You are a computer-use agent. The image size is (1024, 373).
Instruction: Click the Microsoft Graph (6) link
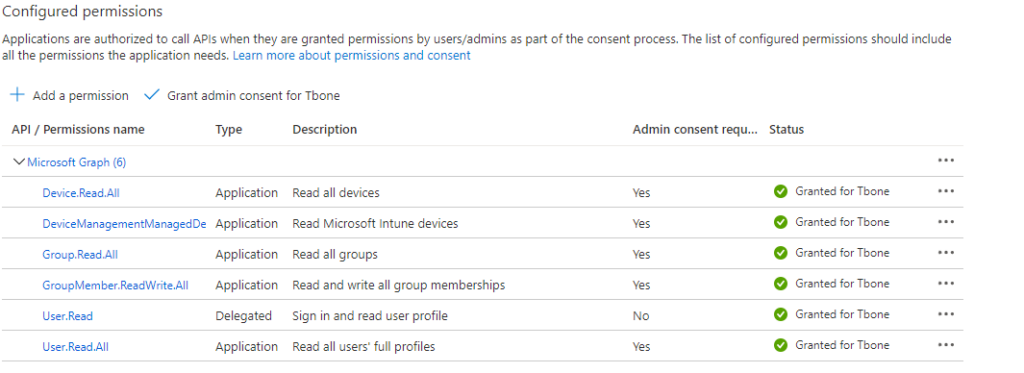(76, 163)
